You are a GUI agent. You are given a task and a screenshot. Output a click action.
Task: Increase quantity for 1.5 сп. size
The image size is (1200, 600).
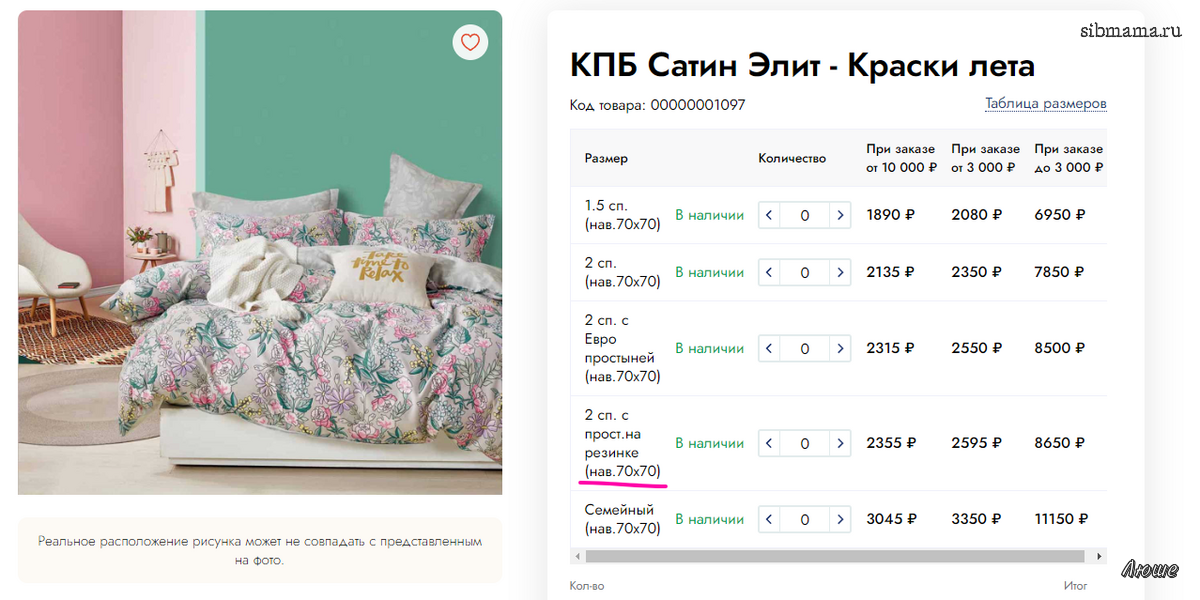pos(840,215)
